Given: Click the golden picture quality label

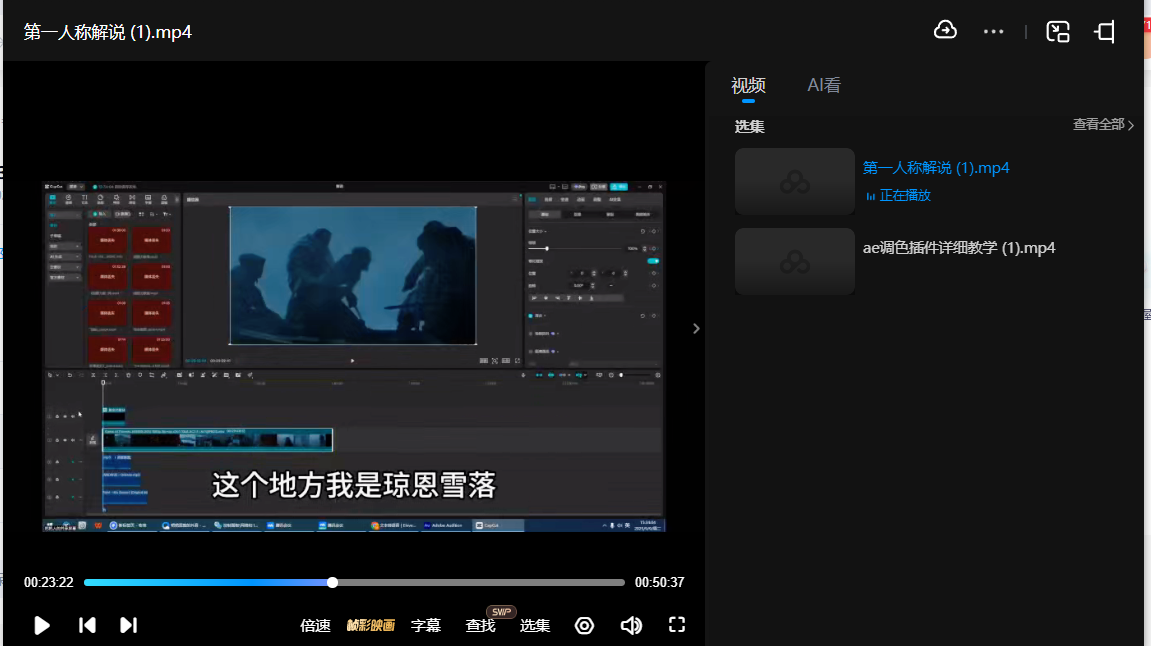Looking at the screenshot, I should [x=370, y=625].
